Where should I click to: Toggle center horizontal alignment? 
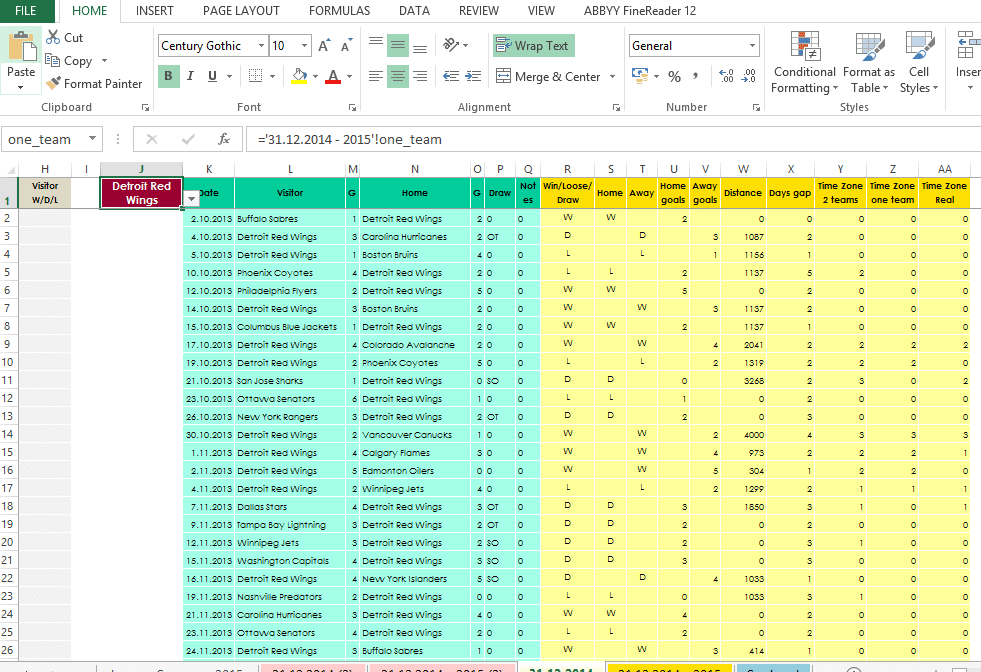coord(398,76)
